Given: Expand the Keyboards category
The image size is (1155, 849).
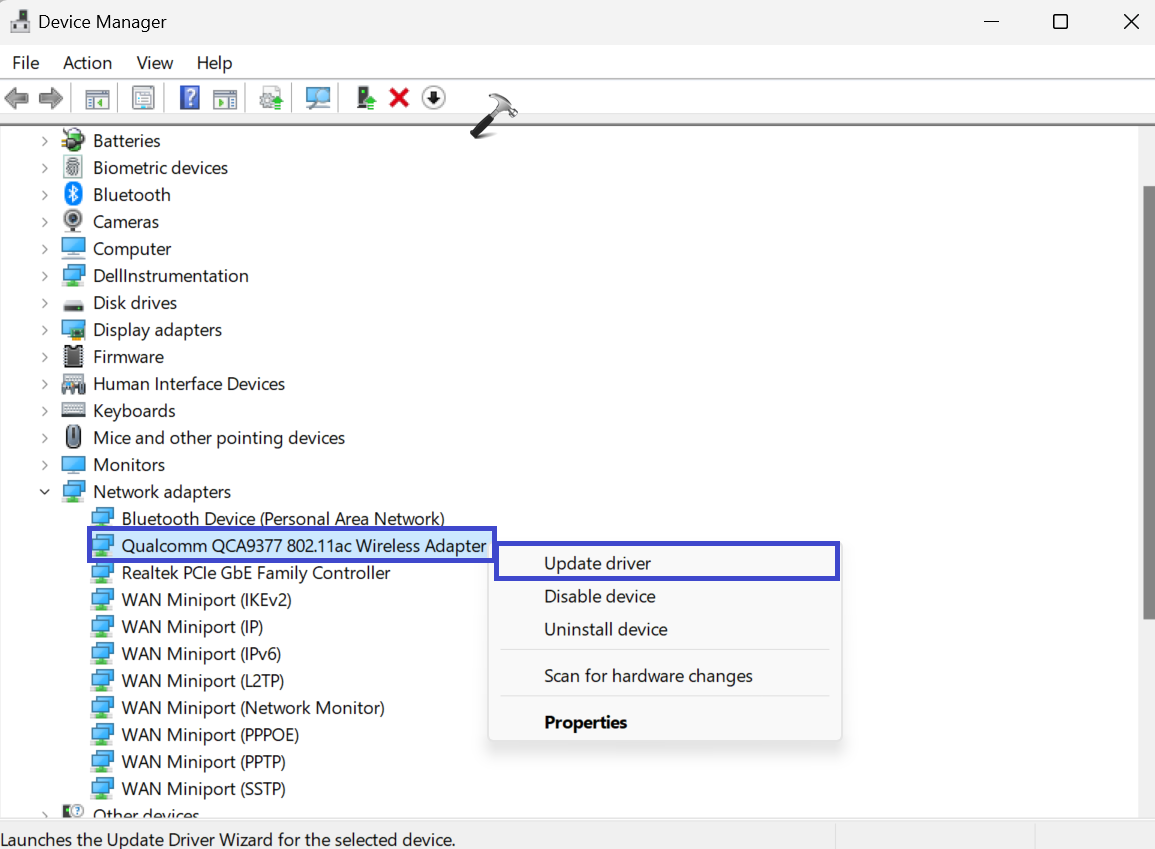Looking at the screenshot, I should 45,411.
